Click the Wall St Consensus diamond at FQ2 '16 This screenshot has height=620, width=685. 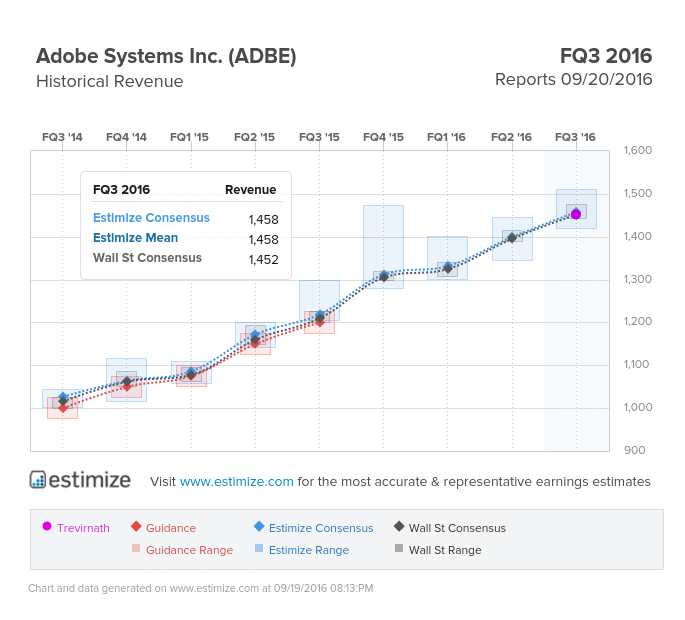[x=512, y=238]
